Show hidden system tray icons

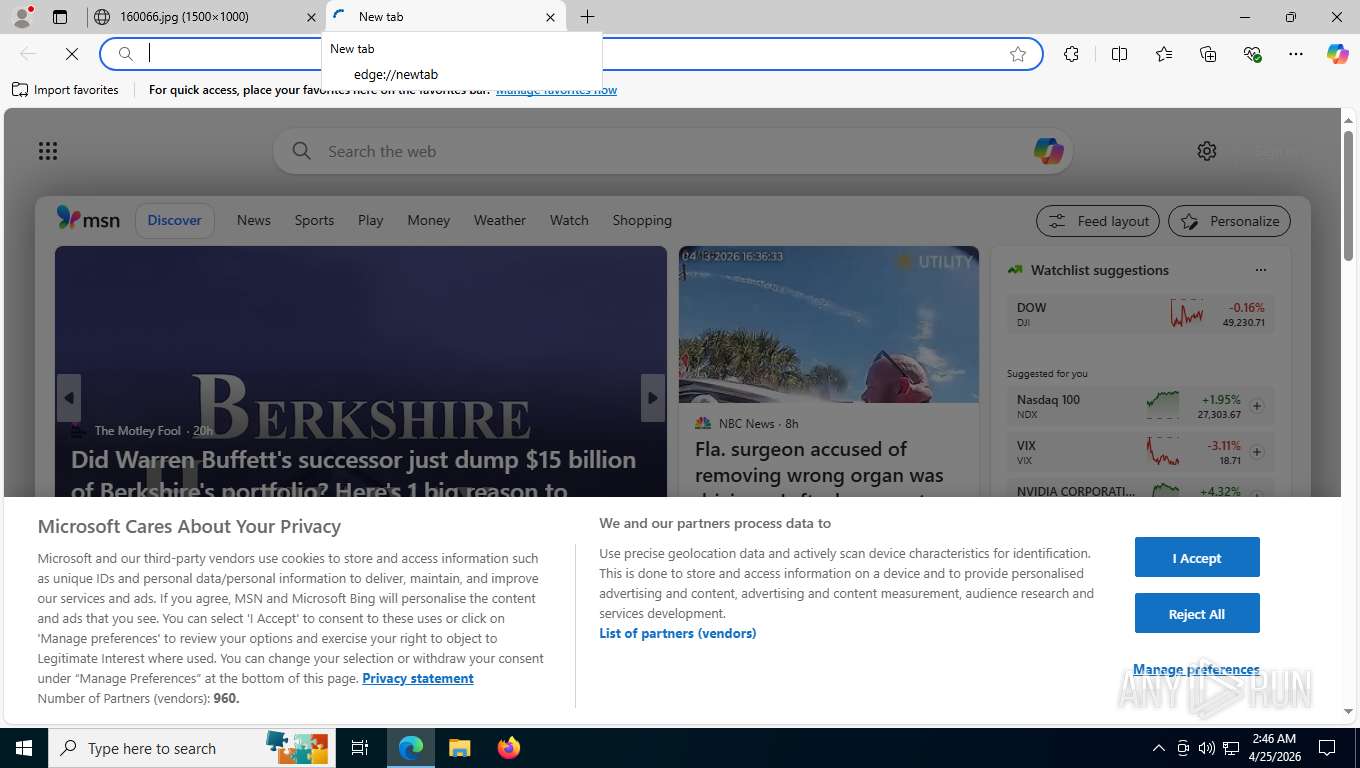tap(1158, 748)
